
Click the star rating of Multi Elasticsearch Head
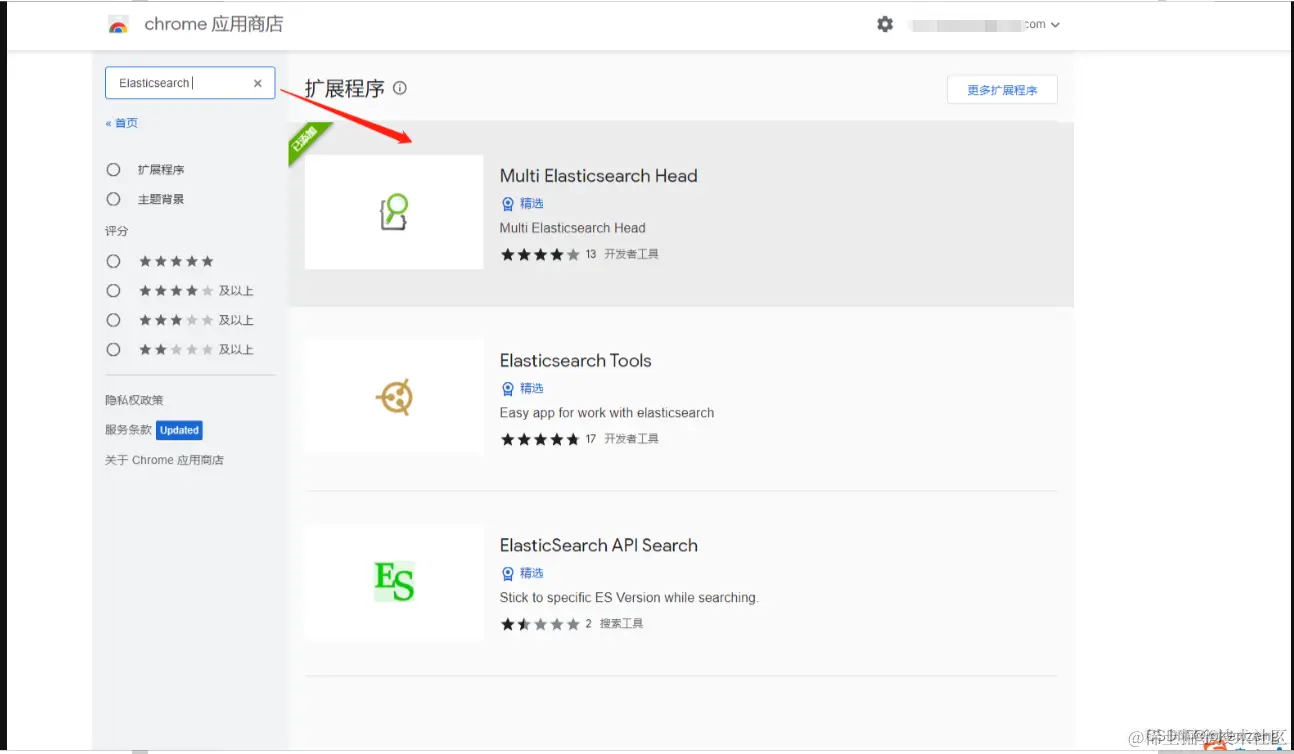tap(540, 255)
